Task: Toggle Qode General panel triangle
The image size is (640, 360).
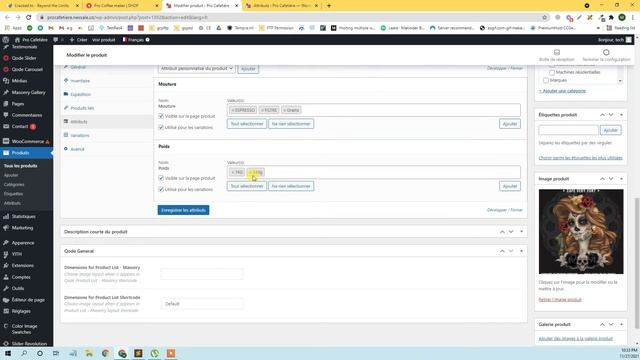Action: tap(521, 251)
